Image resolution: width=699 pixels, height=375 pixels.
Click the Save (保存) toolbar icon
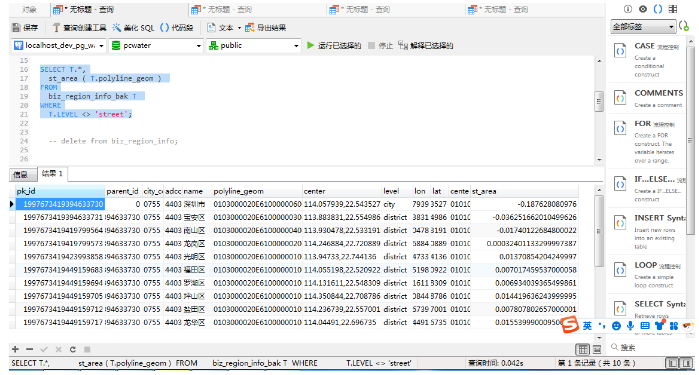[x=25, y=28]
